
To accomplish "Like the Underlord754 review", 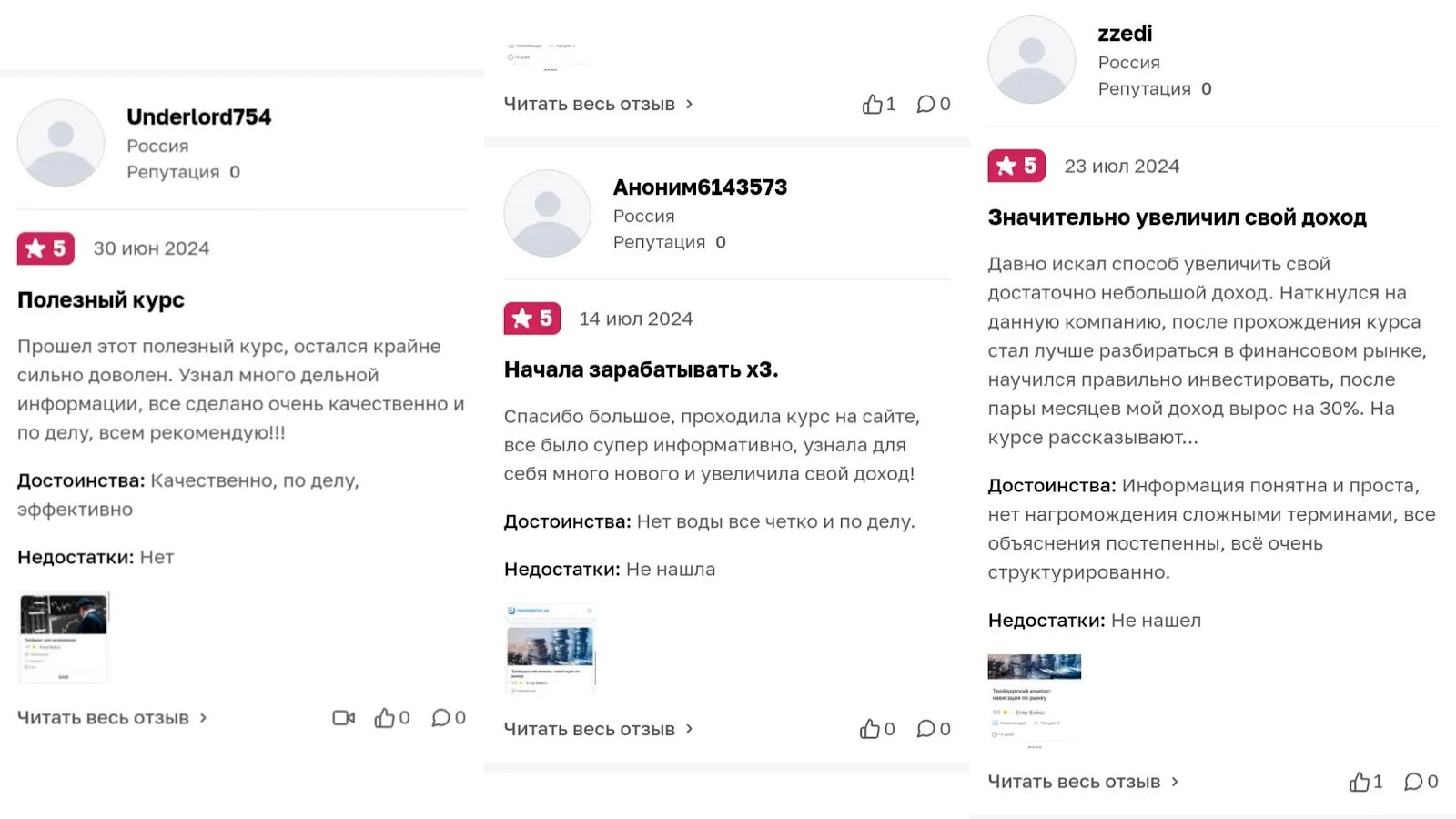I will (x=392, y=718).
